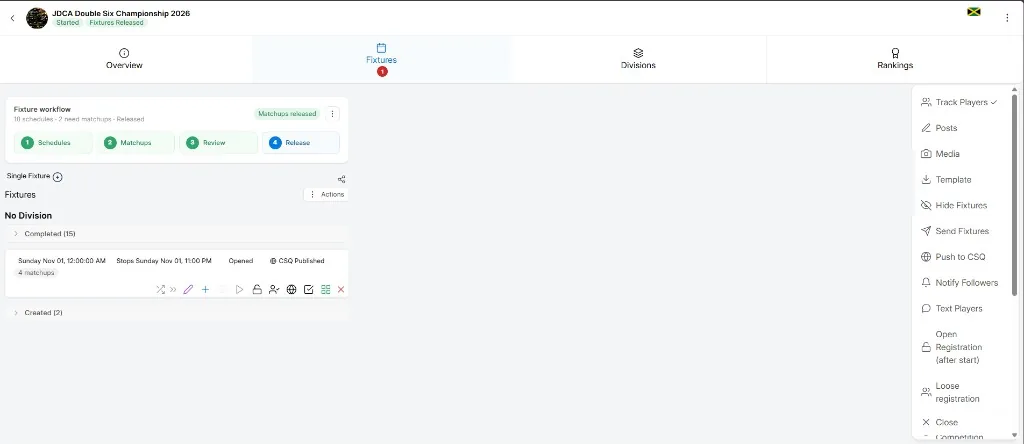The width and height of the screenshot is (1024, 444).
Task: Click the padlock icon on the fixture row
Action: pos(257,289)
